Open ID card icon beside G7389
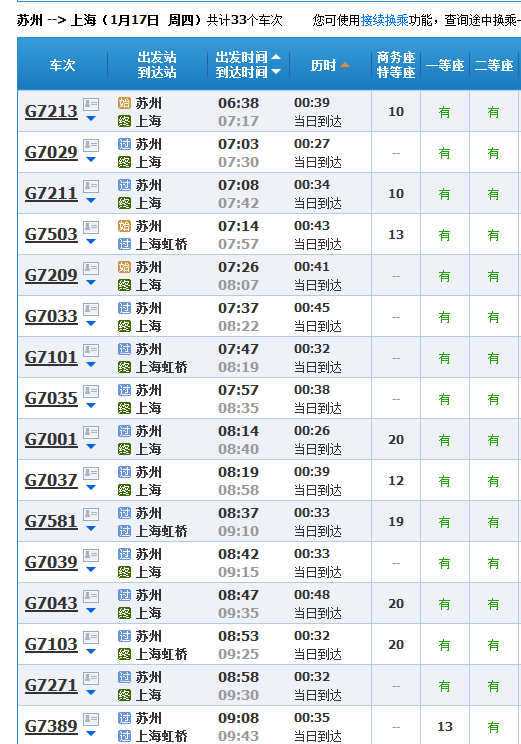The width and height of the screenshot is (521, 744). [x=91, y=719]
